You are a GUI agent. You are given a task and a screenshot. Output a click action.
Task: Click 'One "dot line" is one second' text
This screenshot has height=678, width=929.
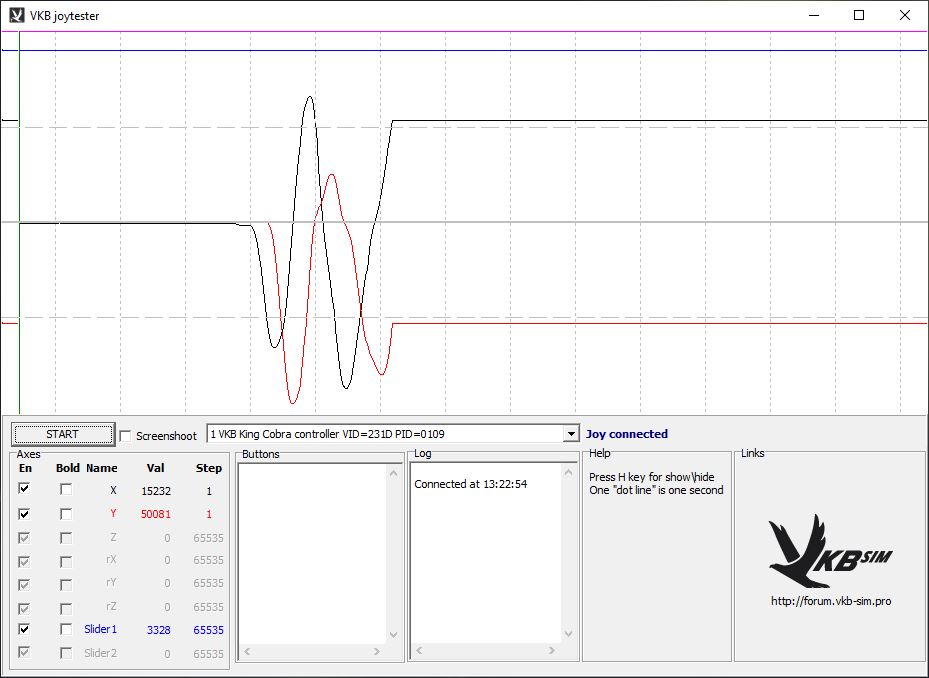point(656,490)
